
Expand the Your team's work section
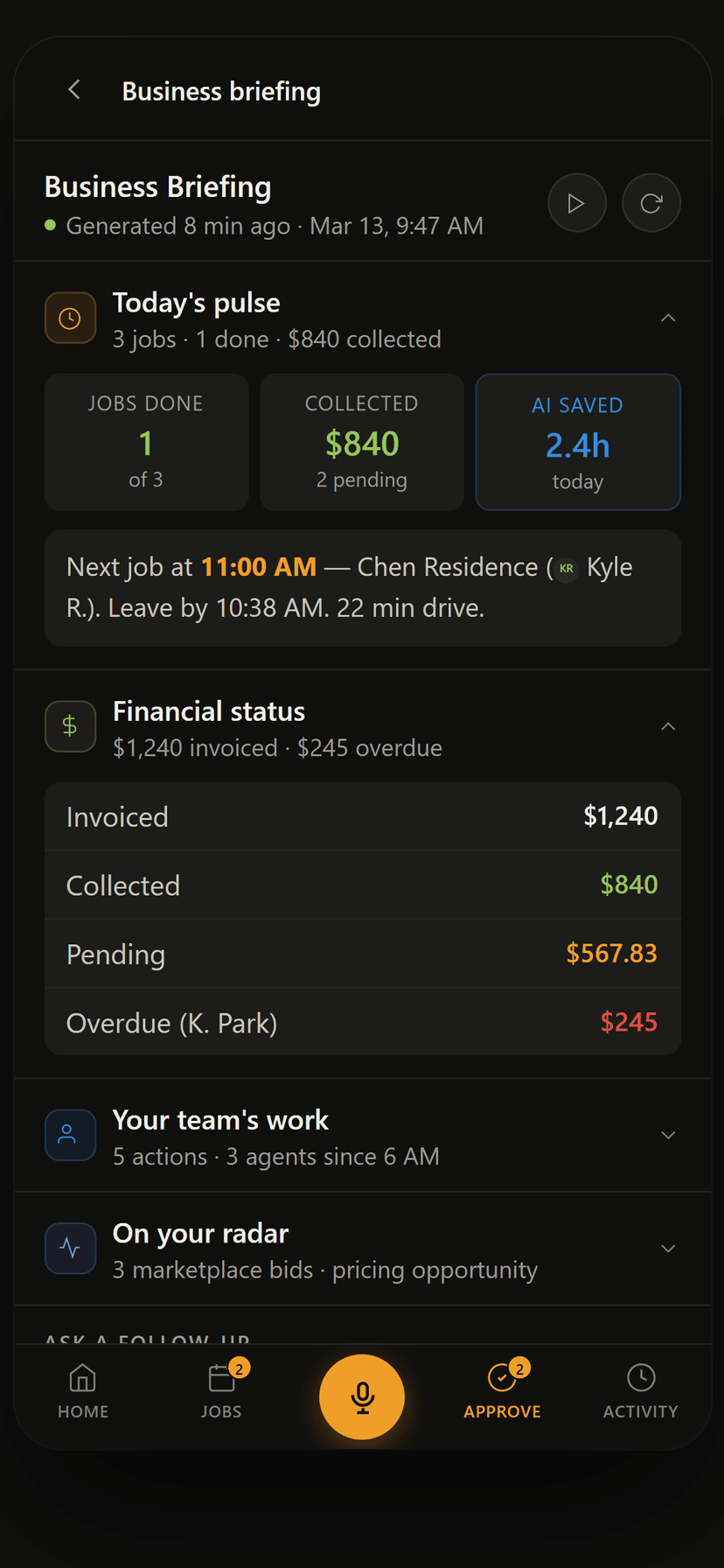668,1135
